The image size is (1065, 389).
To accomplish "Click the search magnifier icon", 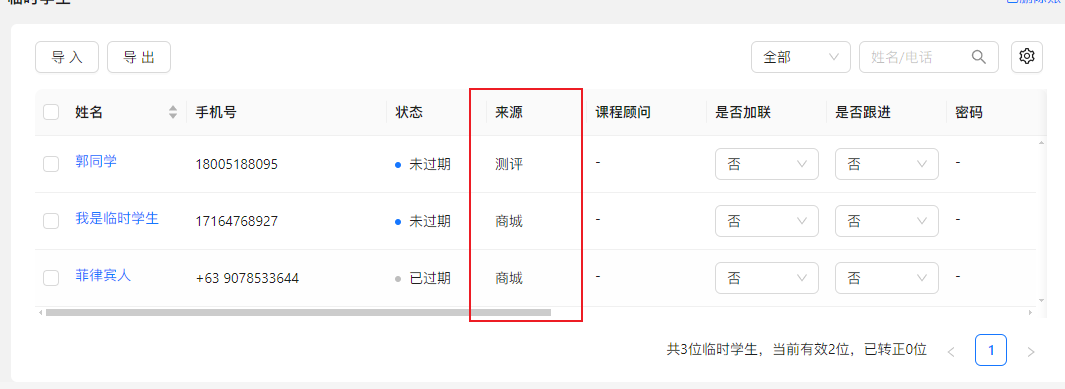I will click(x=979, y=57).
